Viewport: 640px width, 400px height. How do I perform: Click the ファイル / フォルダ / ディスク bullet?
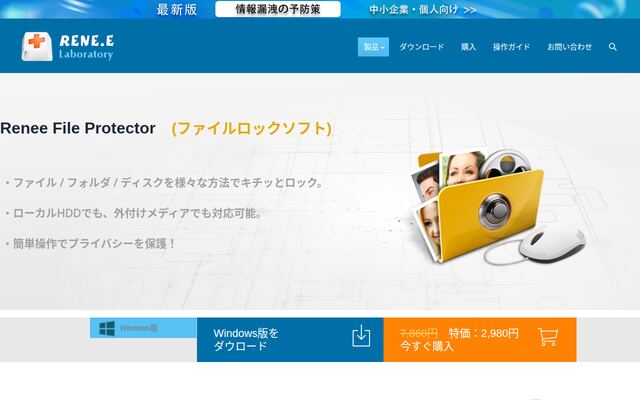pos(164,182)
